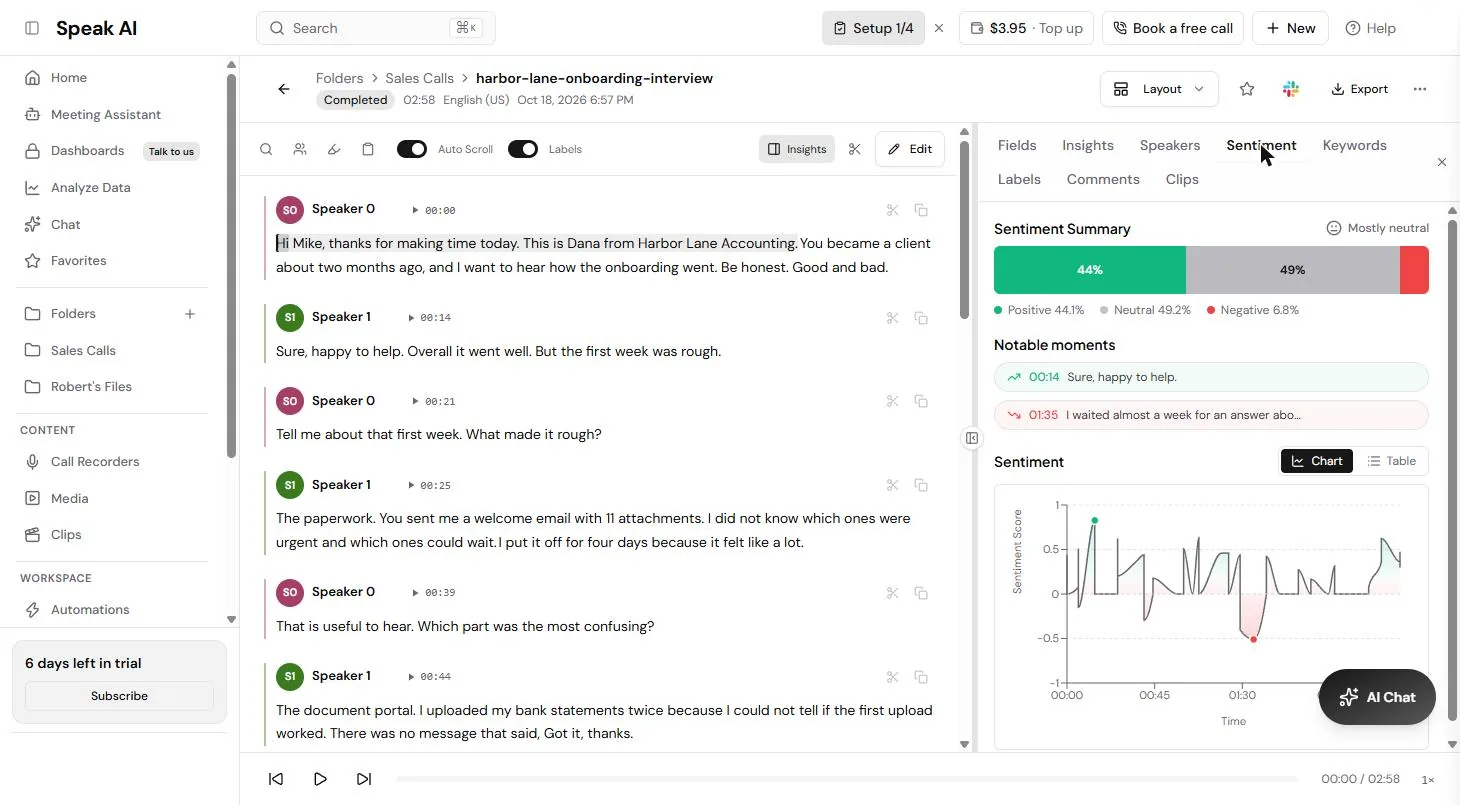Image resolution: width=1460 pixels, height=805 pixels.
Task: Seek on the audio progress bar
Action: coord(847,779)
